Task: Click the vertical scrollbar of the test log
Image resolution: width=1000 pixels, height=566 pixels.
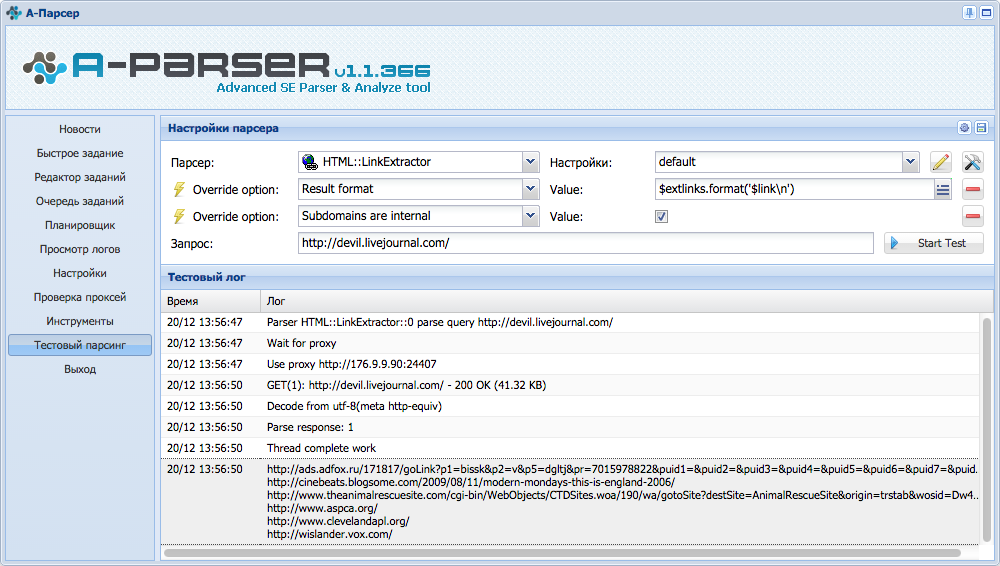Action: tap(987, 428)
